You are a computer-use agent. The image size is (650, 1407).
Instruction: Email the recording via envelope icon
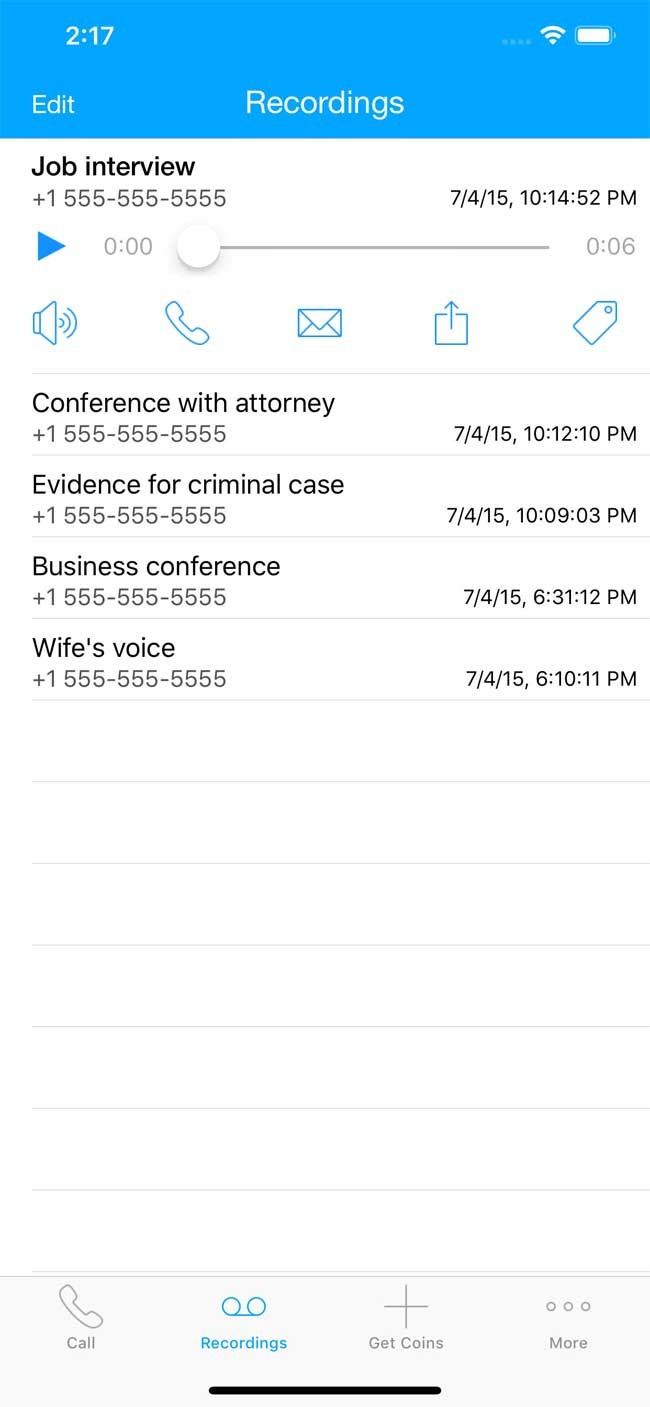pos(320,323)
